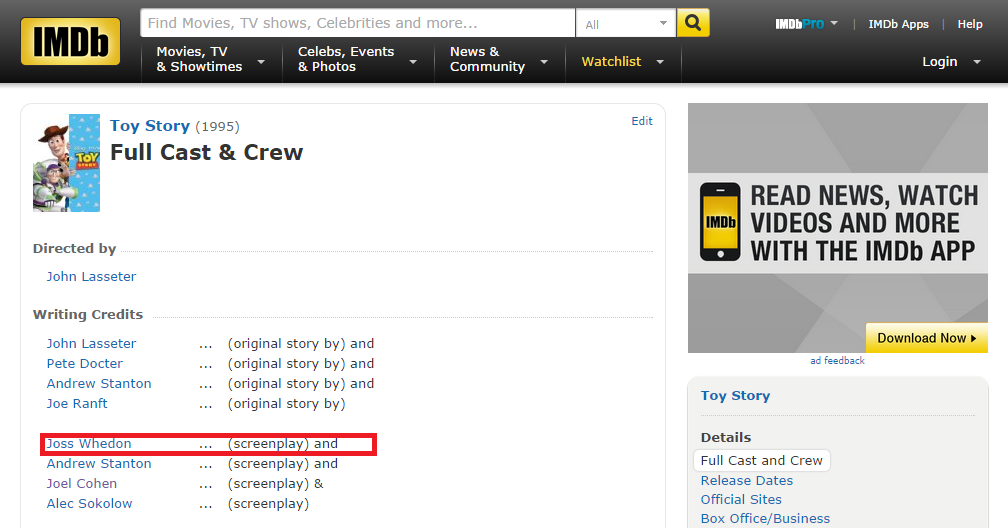1008x528 pixels.
Task: Expand the News & Community menu
Action: pos(499,59)
